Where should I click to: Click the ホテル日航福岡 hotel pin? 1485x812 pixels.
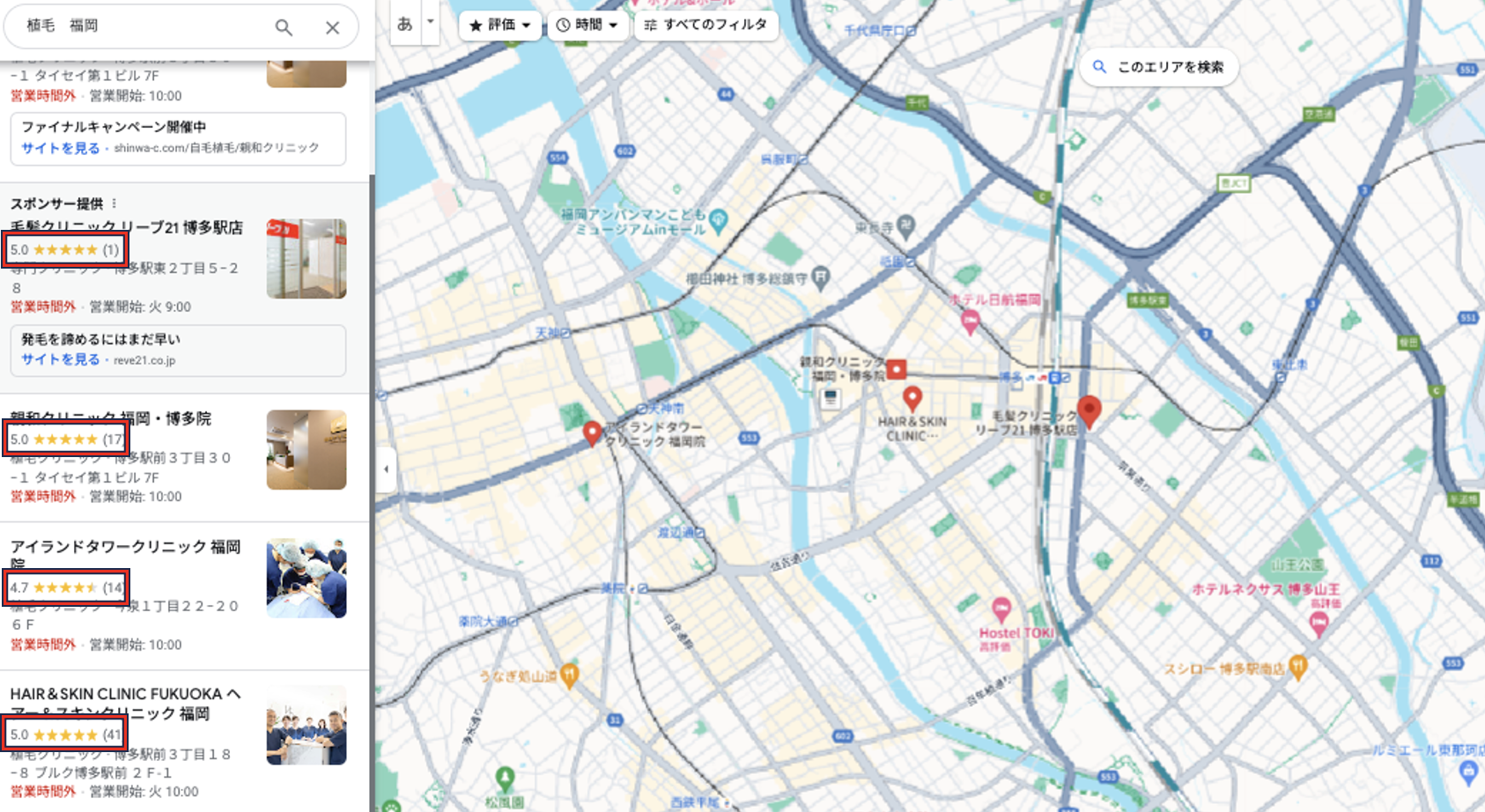coord(970,321)
